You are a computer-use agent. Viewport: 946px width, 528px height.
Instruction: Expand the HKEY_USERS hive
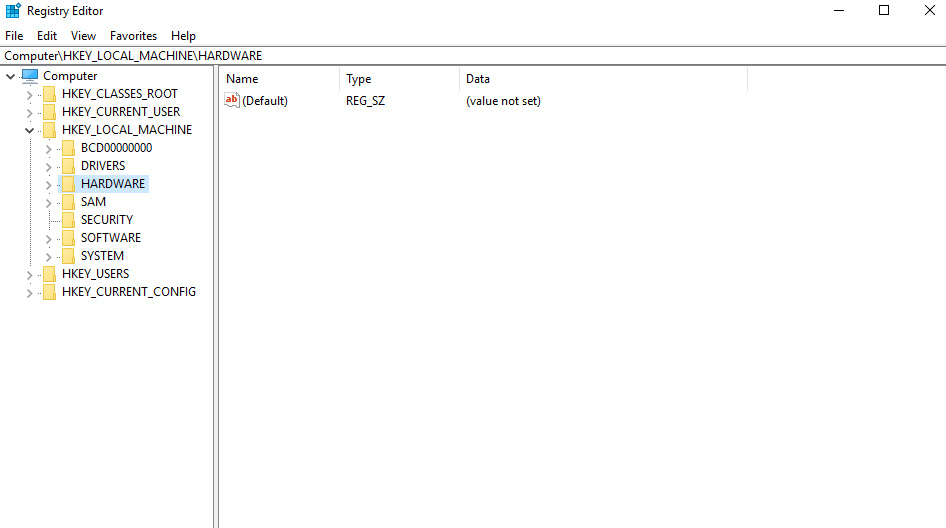[30, 275]
